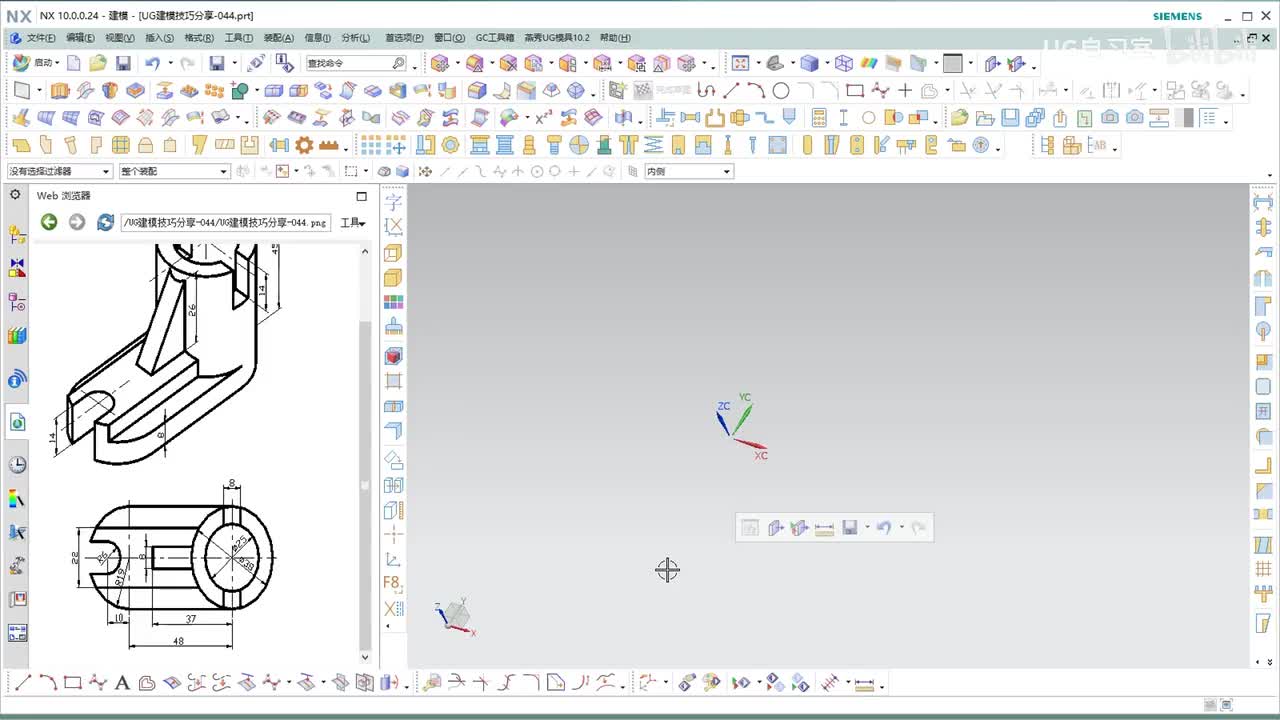Image resolution: width=1280 pixels, height=720 pixels.
Task: Go forward in Web browser panel
Action: (76, 222)
